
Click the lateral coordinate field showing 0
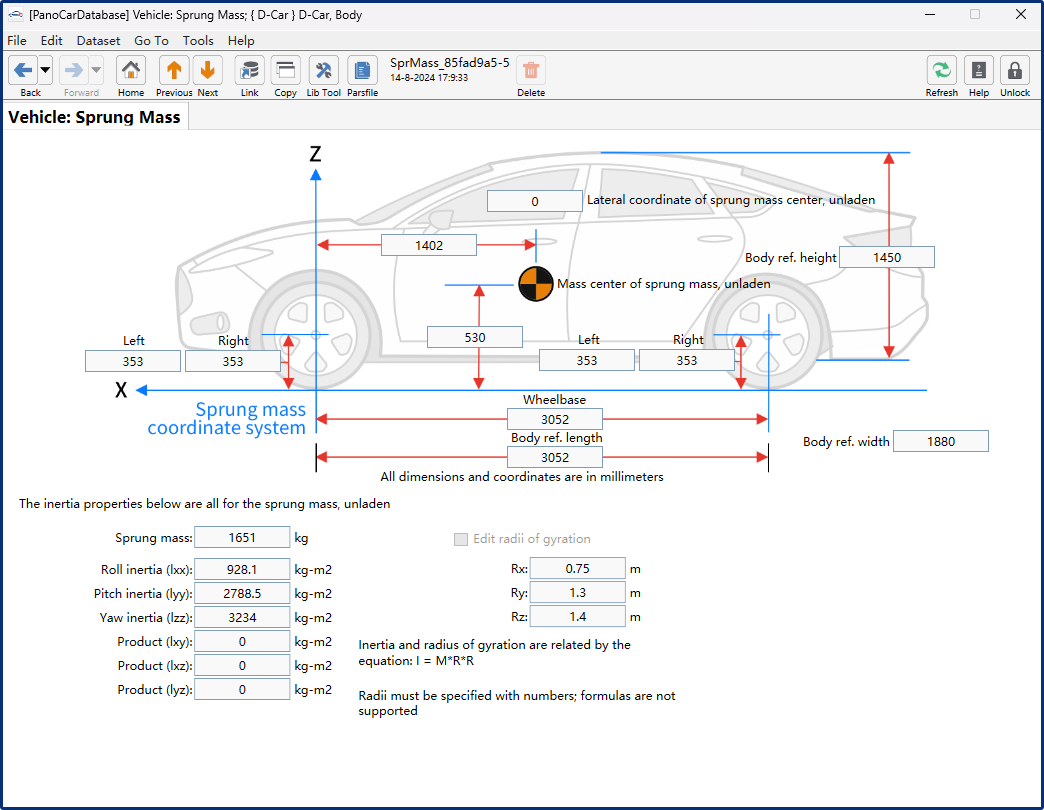(x=535, y=202)
